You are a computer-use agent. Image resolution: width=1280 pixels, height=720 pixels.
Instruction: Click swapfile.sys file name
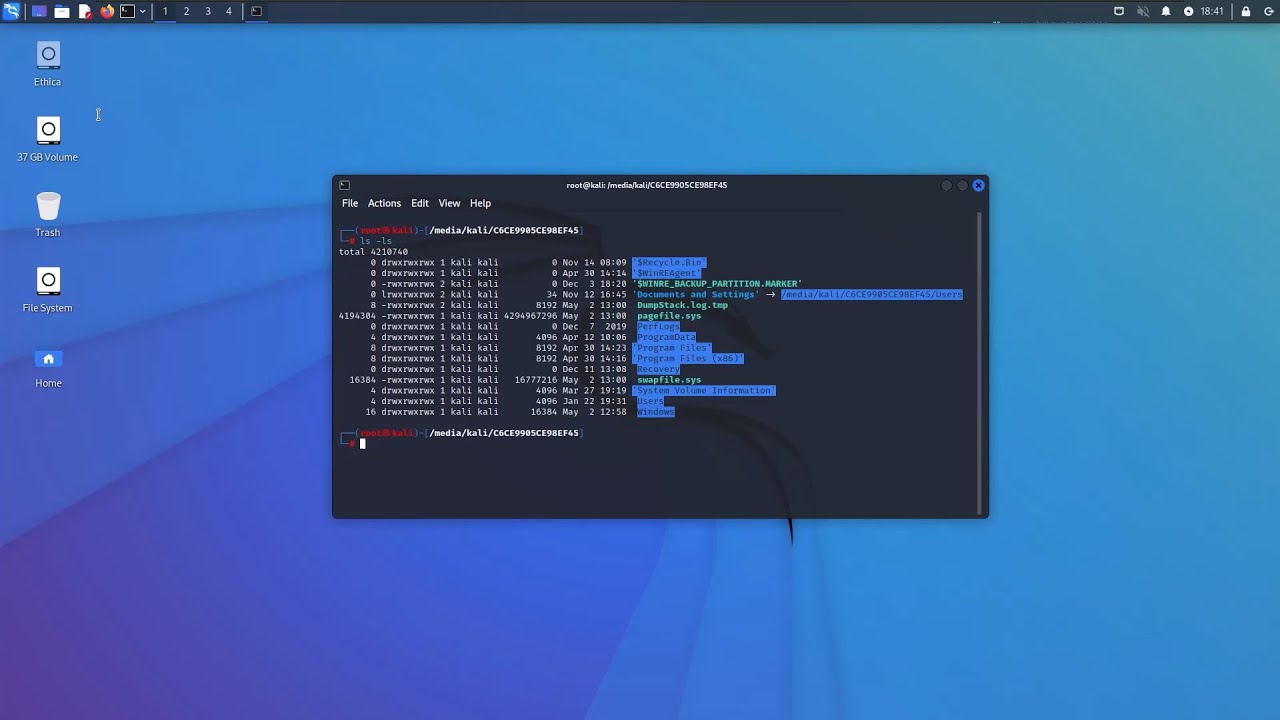tap(669, 380)
